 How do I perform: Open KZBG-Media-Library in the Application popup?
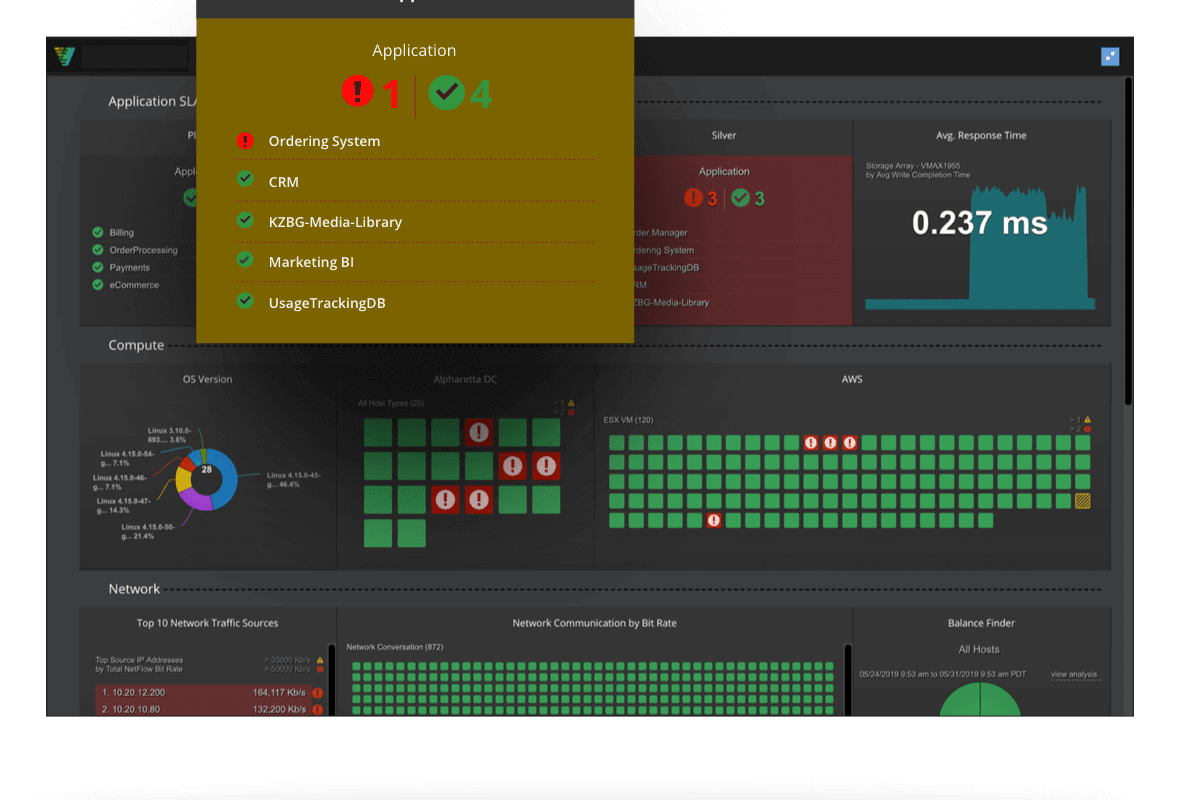tap(335, 222)
